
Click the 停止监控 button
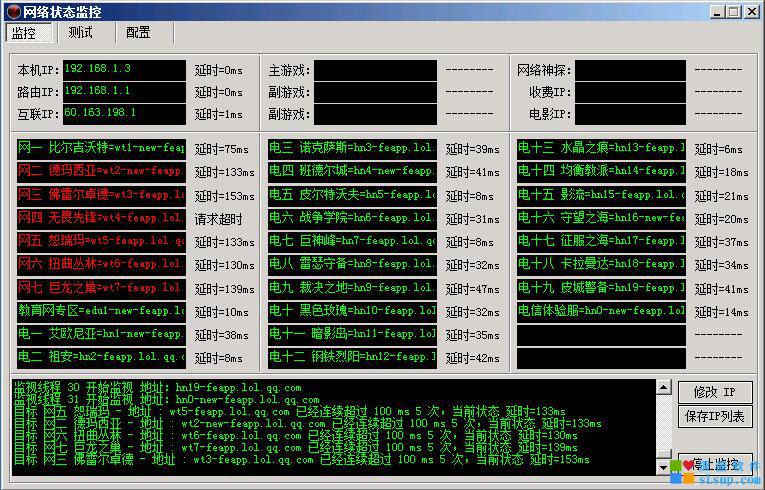click(714, 464)
